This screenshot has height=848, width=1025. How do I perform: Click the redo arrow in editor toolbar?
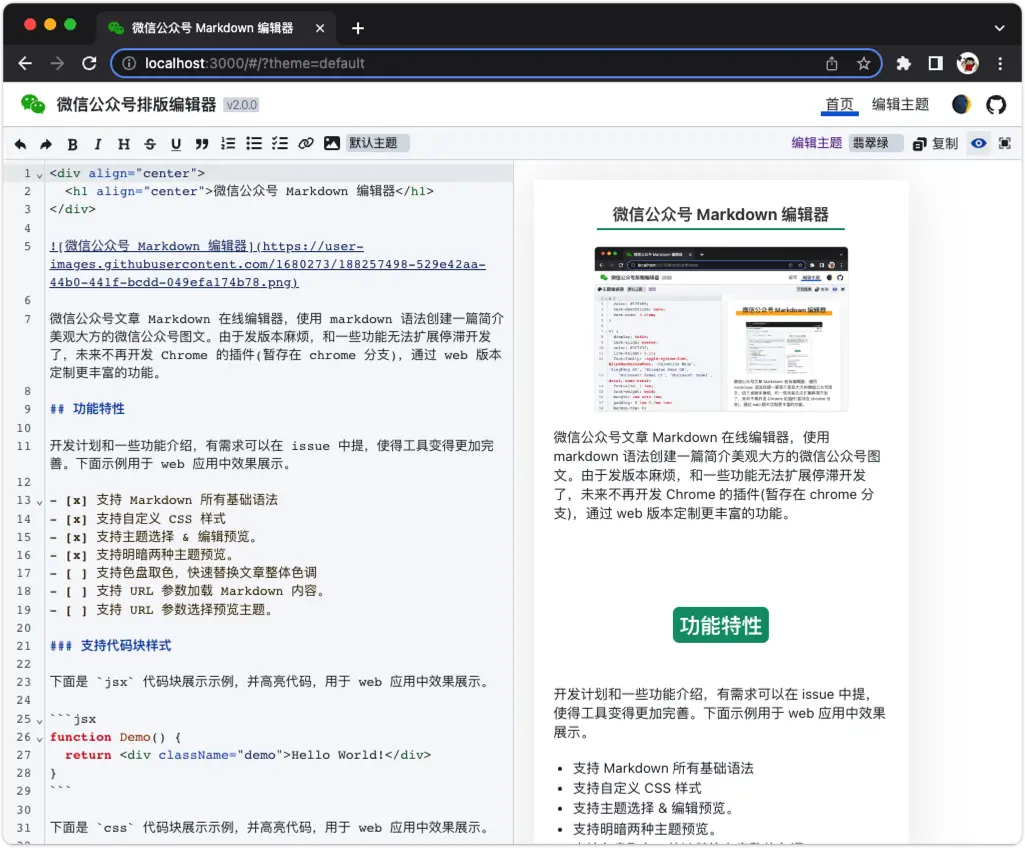tap(46, 144)
